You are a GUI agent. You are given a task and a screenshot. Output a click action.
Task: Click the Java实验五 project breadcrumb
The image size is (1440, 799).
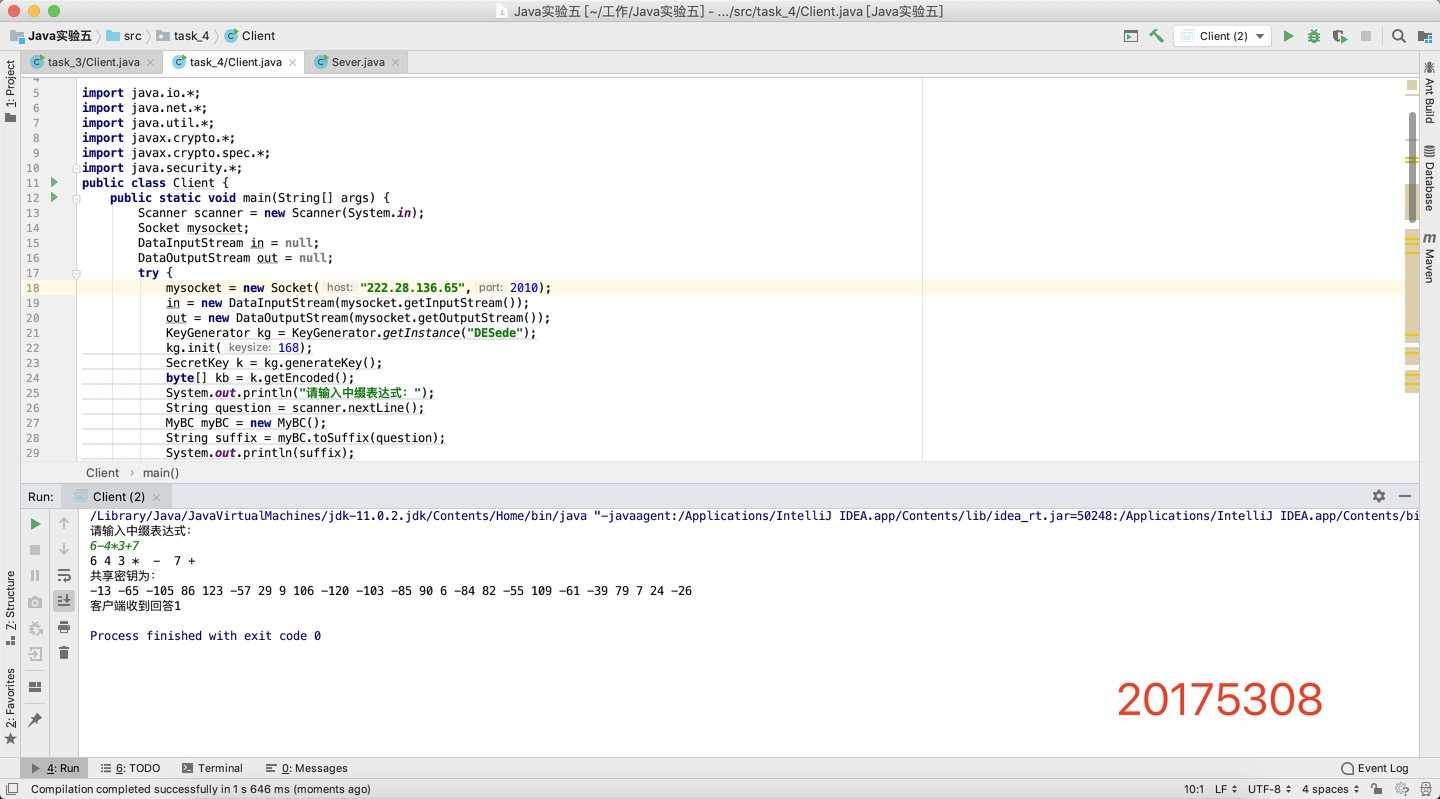(x=51, y=36)
